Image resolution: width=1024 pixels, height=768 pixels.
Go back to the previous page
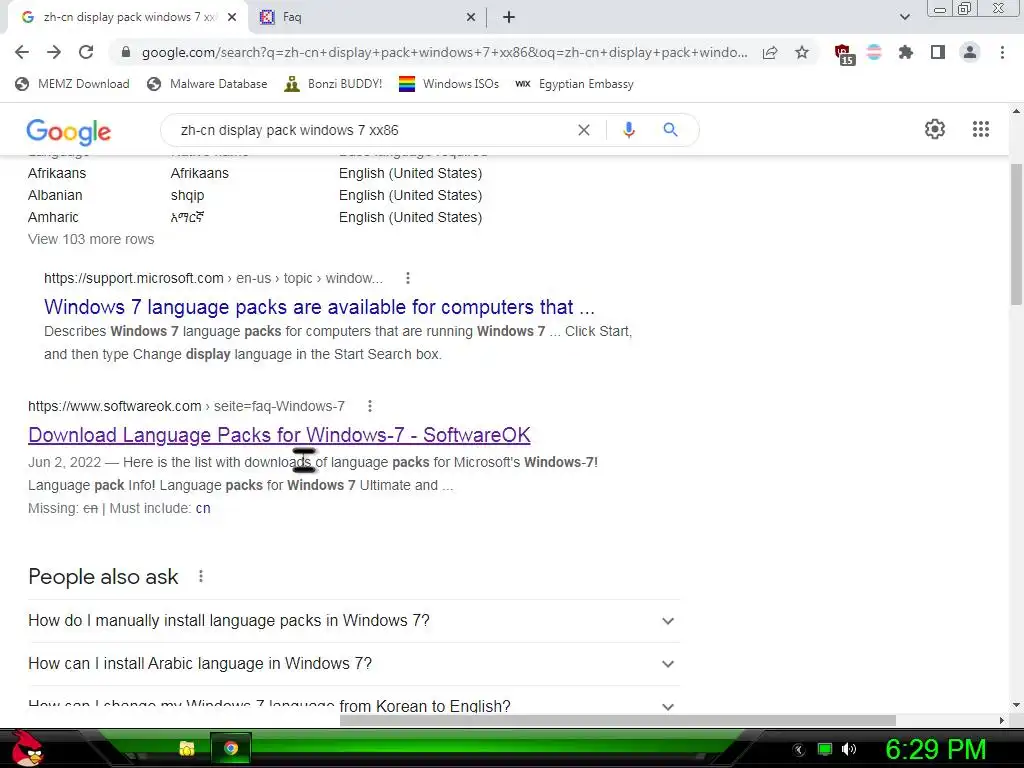pos(22,52)
